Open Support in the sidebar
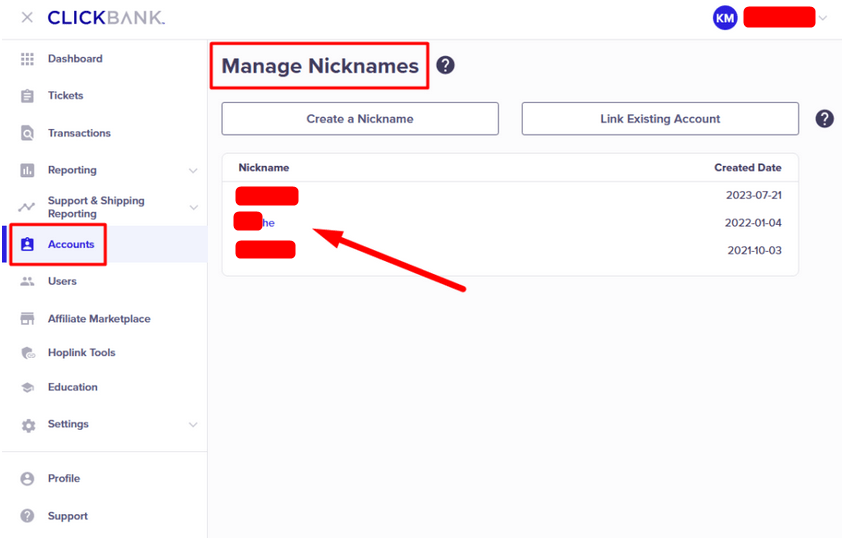Screen dimensions: 845x540 click(x=67, y=516)
